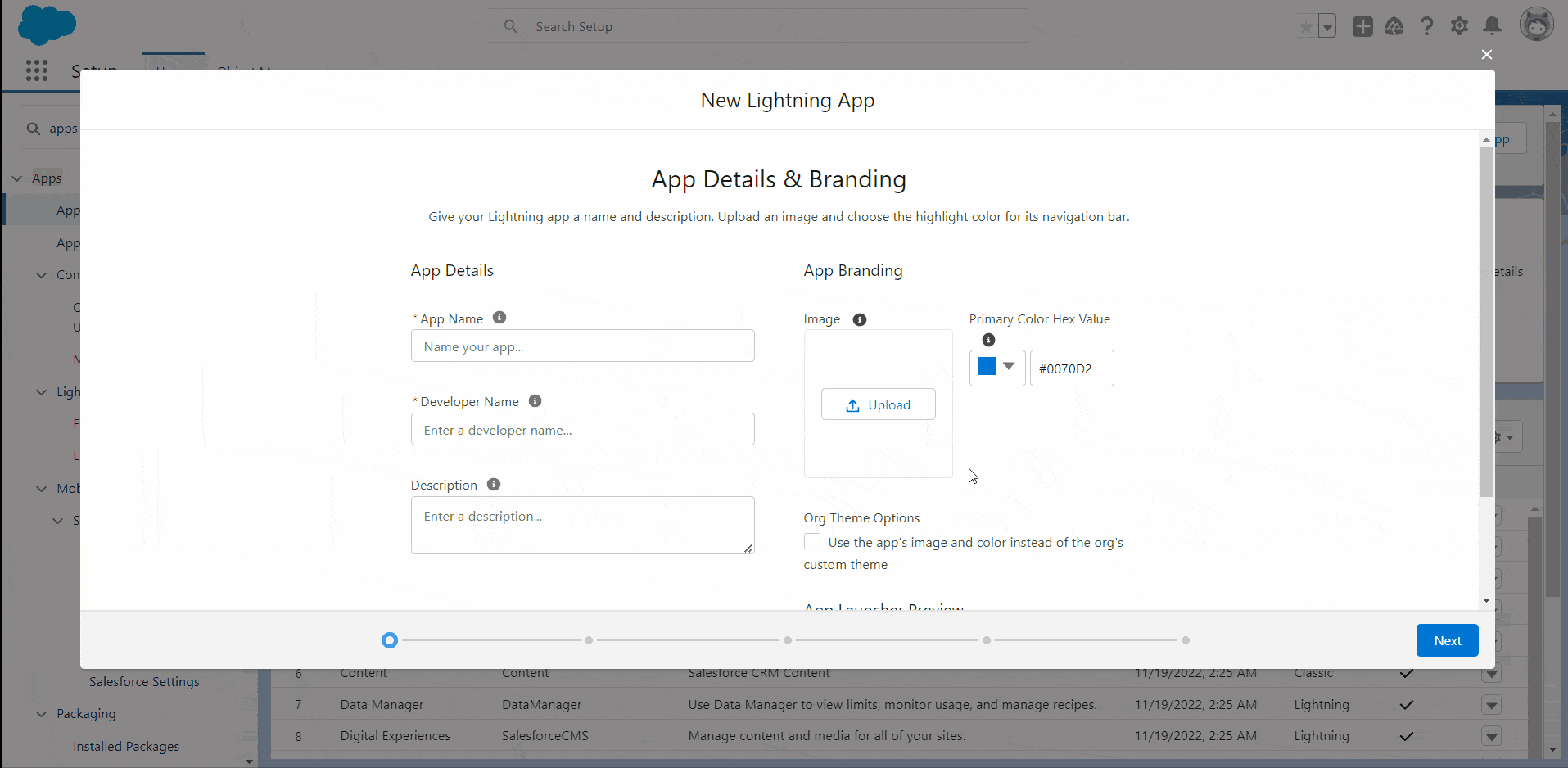Click the dialog scrollbar up arrow
The image size is (1568, 768).
coord(1486,140)
